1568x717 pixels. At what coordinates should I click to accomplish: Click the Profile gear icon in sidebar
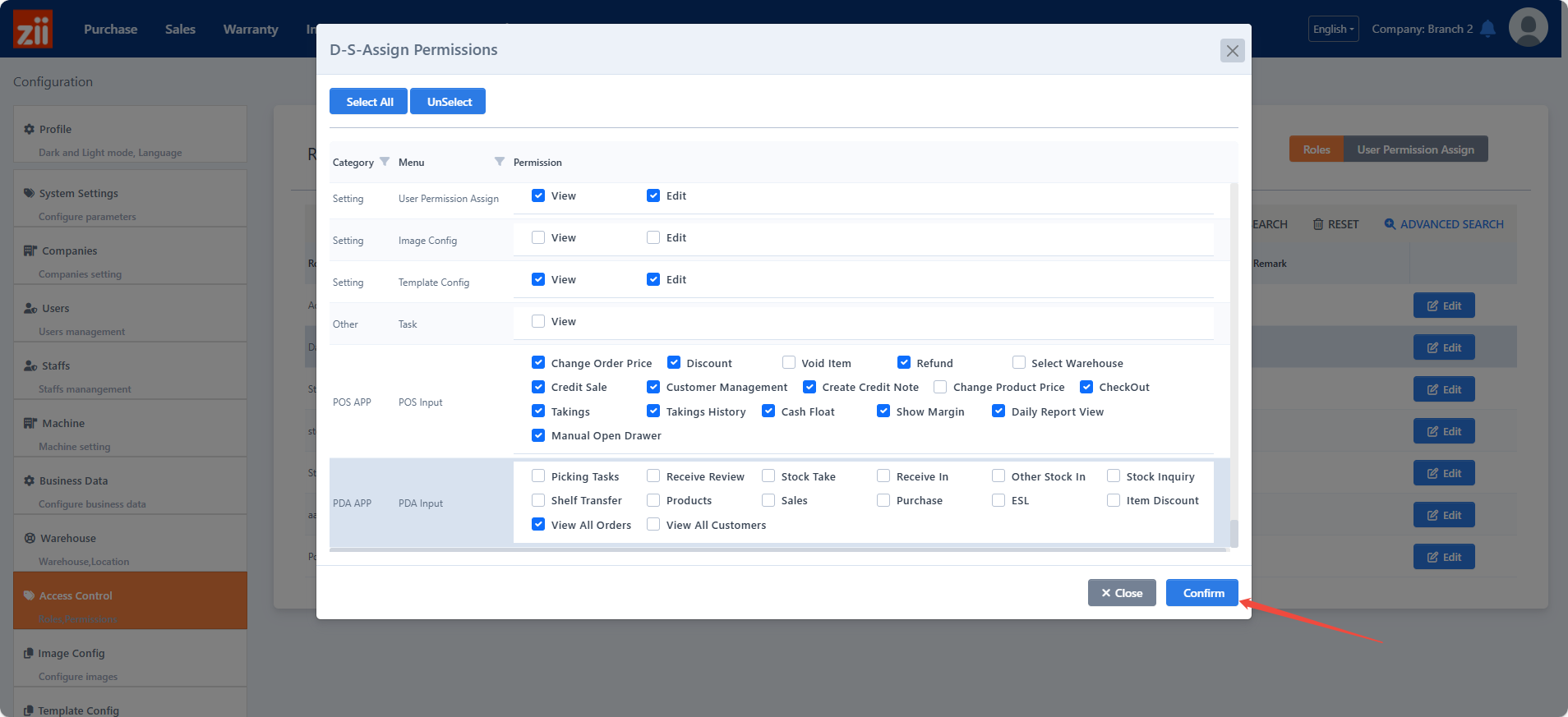tap(30, 129)
